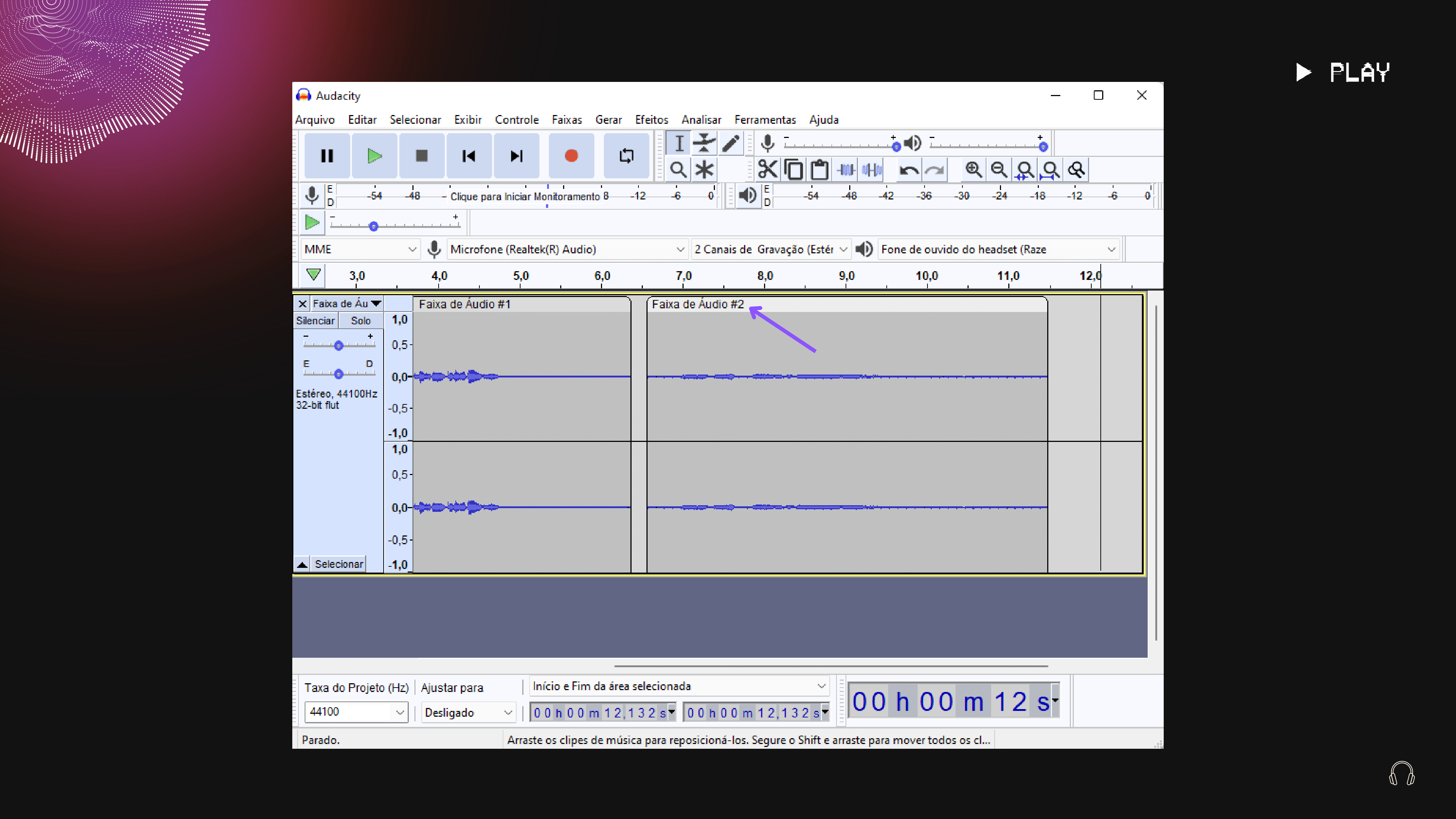Screen dimensions: 1456x819
Task: Open the Exibir menu
Action: point(468,120)
